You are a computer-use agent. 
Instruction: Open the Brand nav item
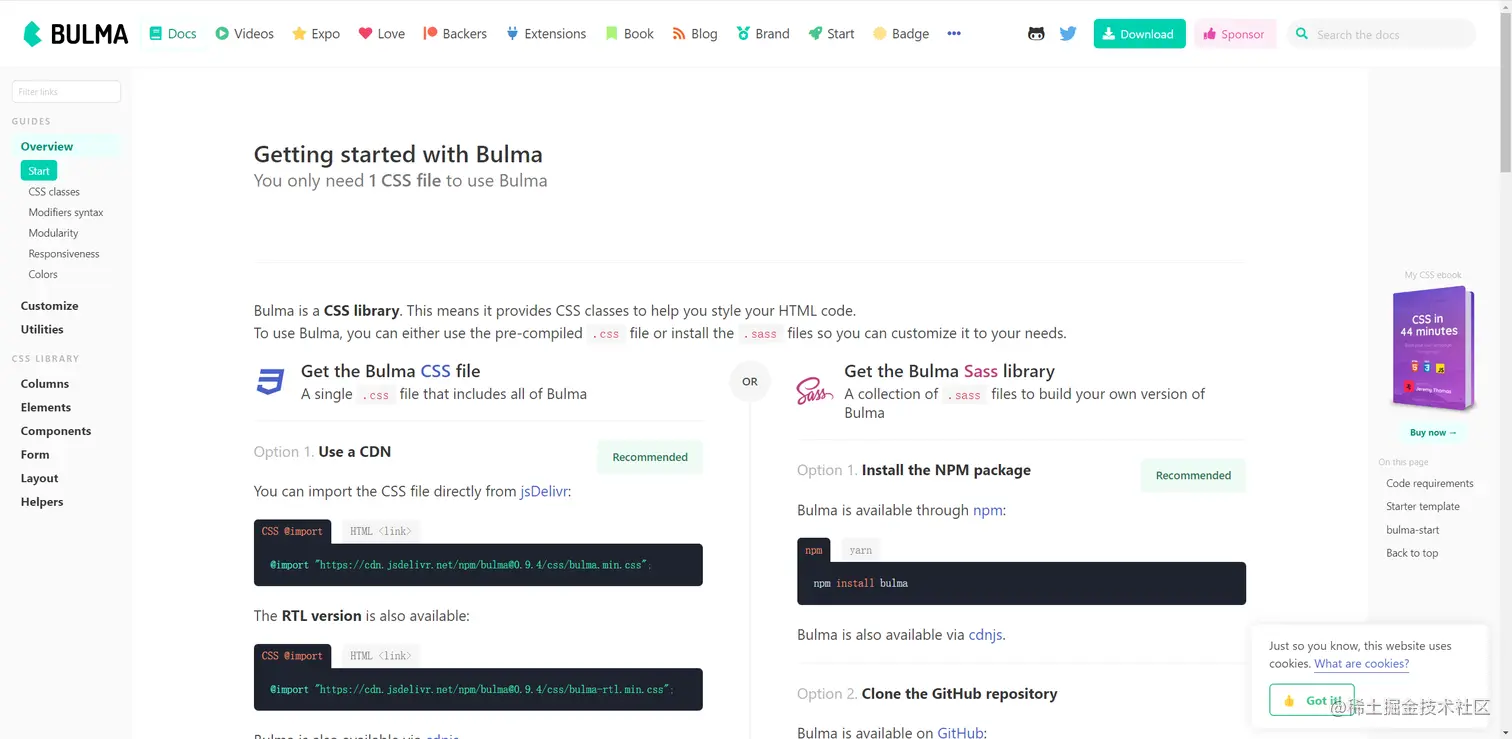763,34
